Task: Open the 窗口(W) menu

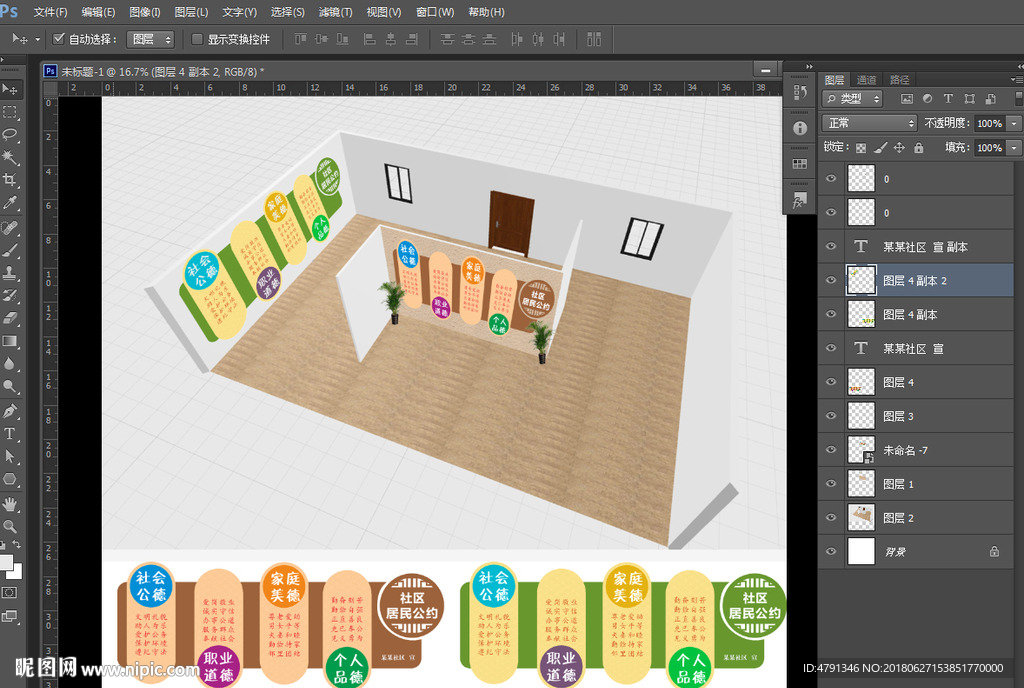Action: pos(434,12)
